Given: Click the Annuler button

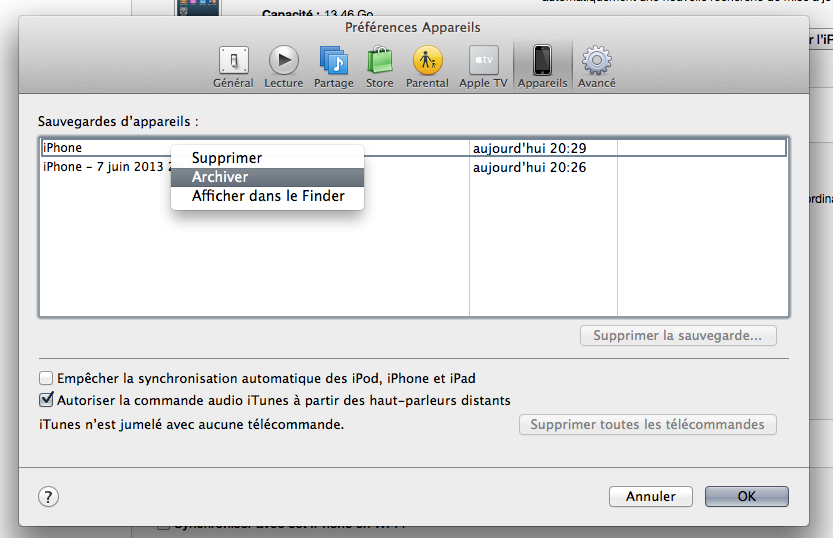Looking at the screenshot, I should [x=650, y=496].
